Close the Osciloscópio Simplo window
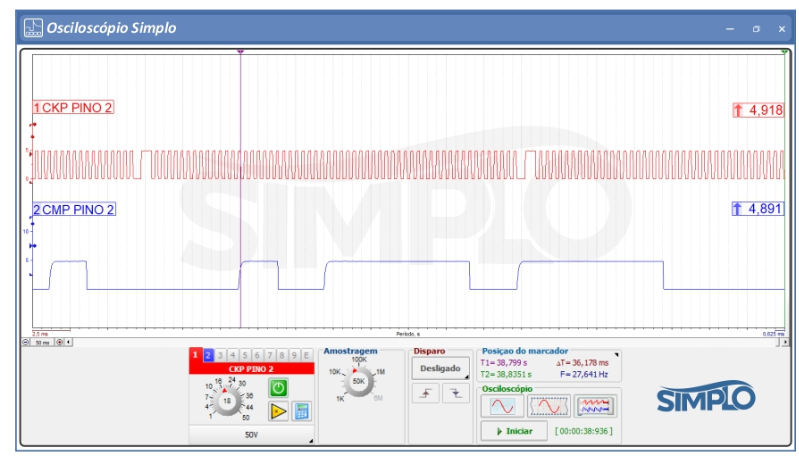Image resolution: width=799 pixels, height=459 pixels. point(782,29)
